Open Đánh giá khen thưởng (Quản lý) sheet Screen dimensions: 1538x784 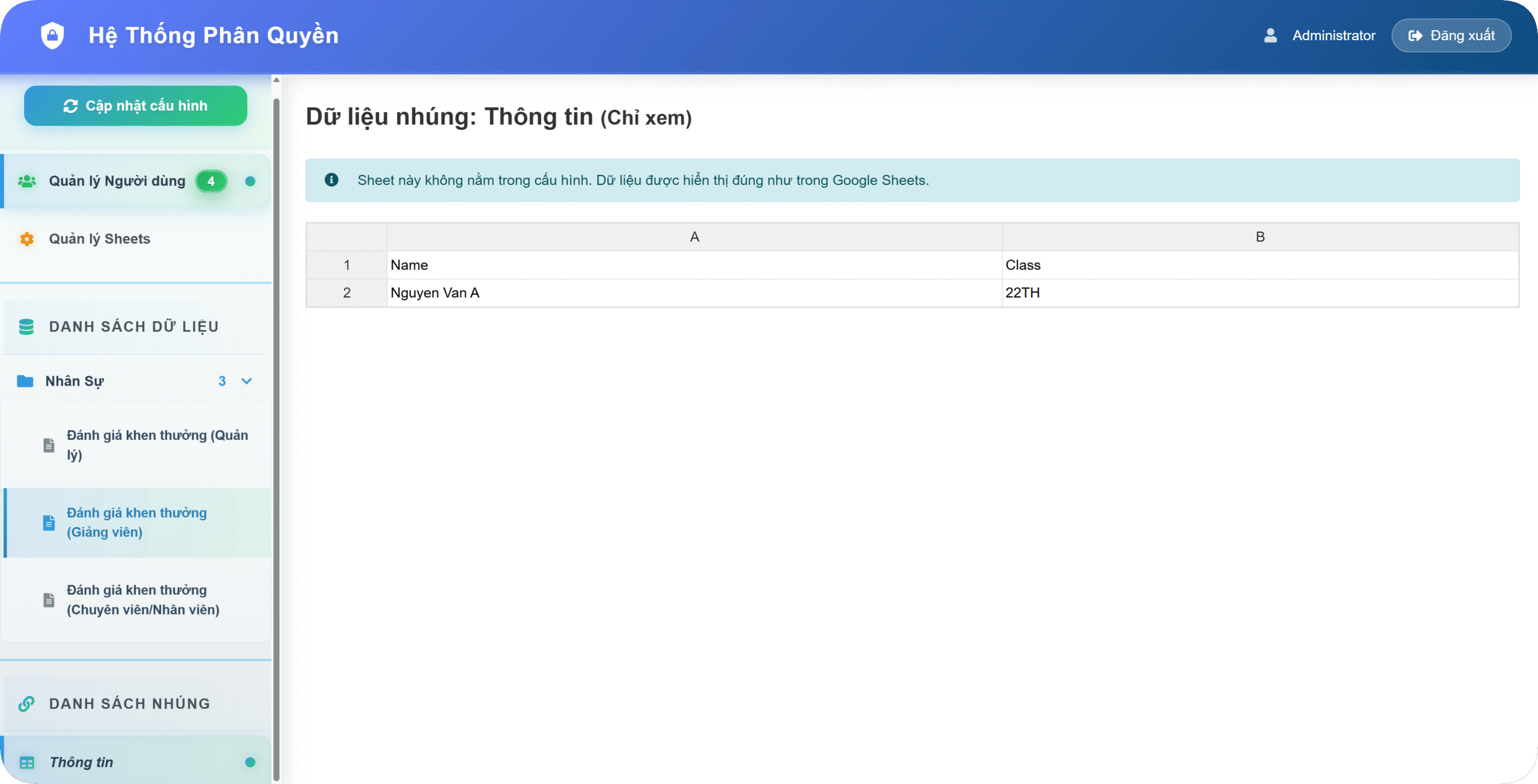pos(157,445)
